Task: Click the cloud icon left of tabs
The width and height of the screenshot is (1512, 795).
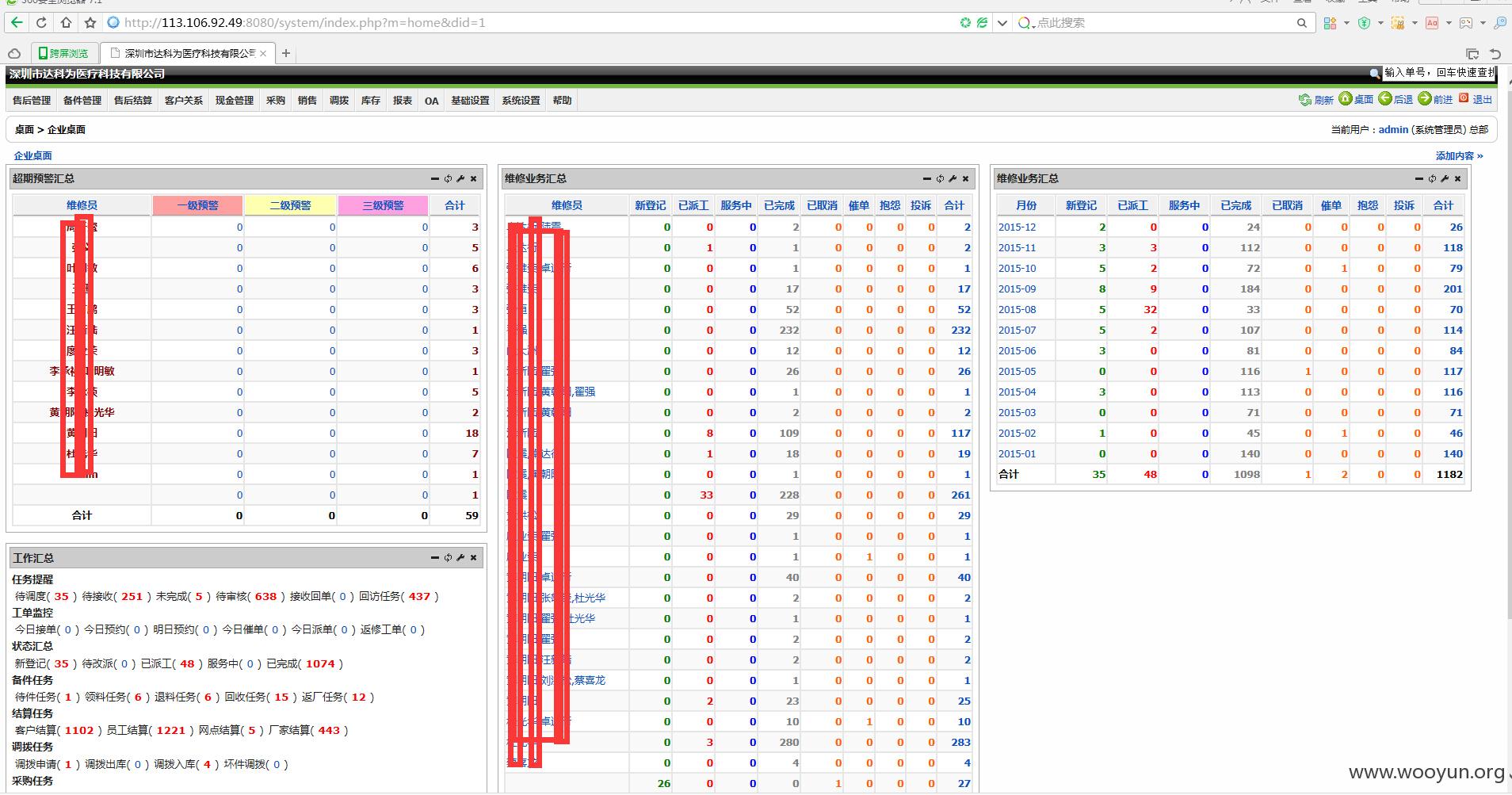Action: 14,53
